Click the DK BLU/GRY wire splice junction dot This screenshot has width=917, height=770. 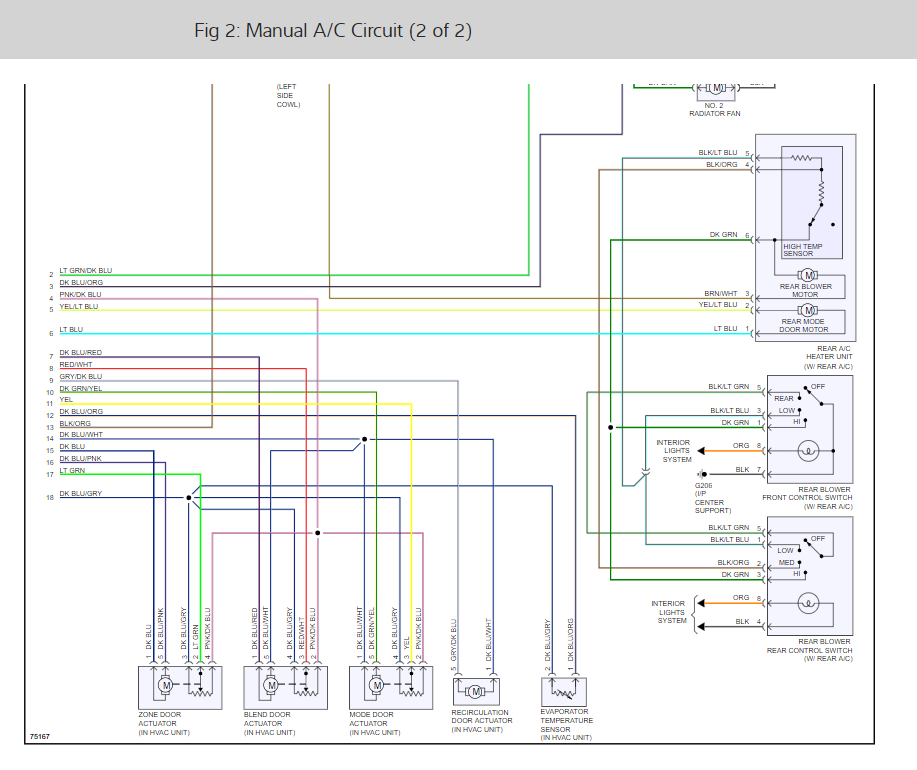pyautogui.click(x=189, y=498)
